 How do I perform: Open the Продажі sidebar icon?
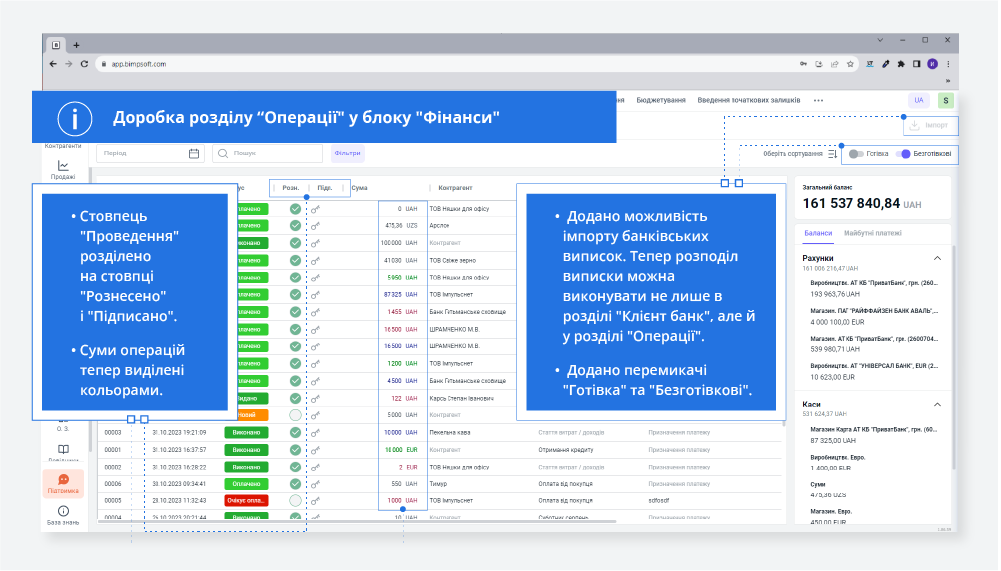tap(63, 167)
